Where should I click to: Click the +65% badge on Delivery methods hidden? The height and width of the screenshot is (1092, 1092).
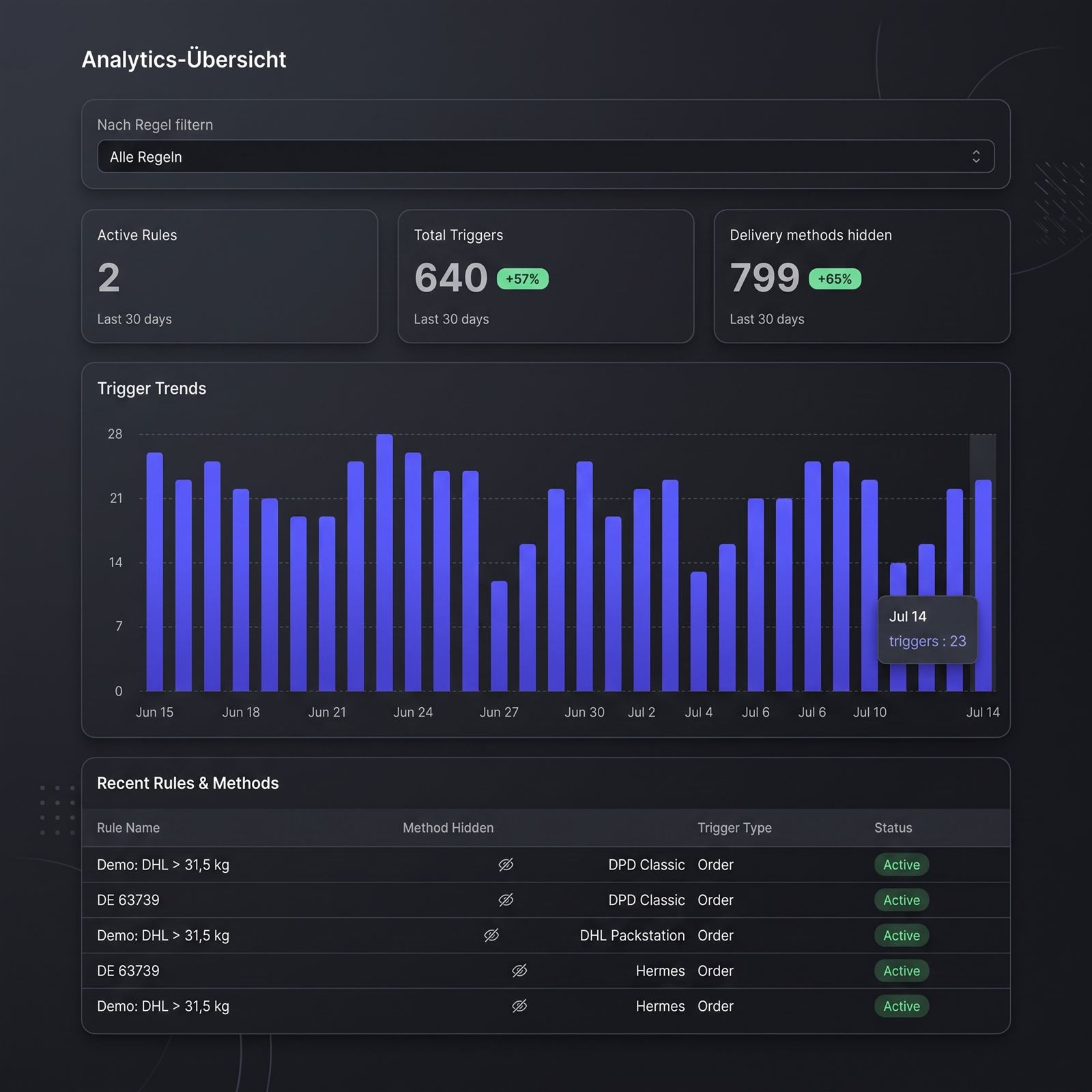pos(835,279)
